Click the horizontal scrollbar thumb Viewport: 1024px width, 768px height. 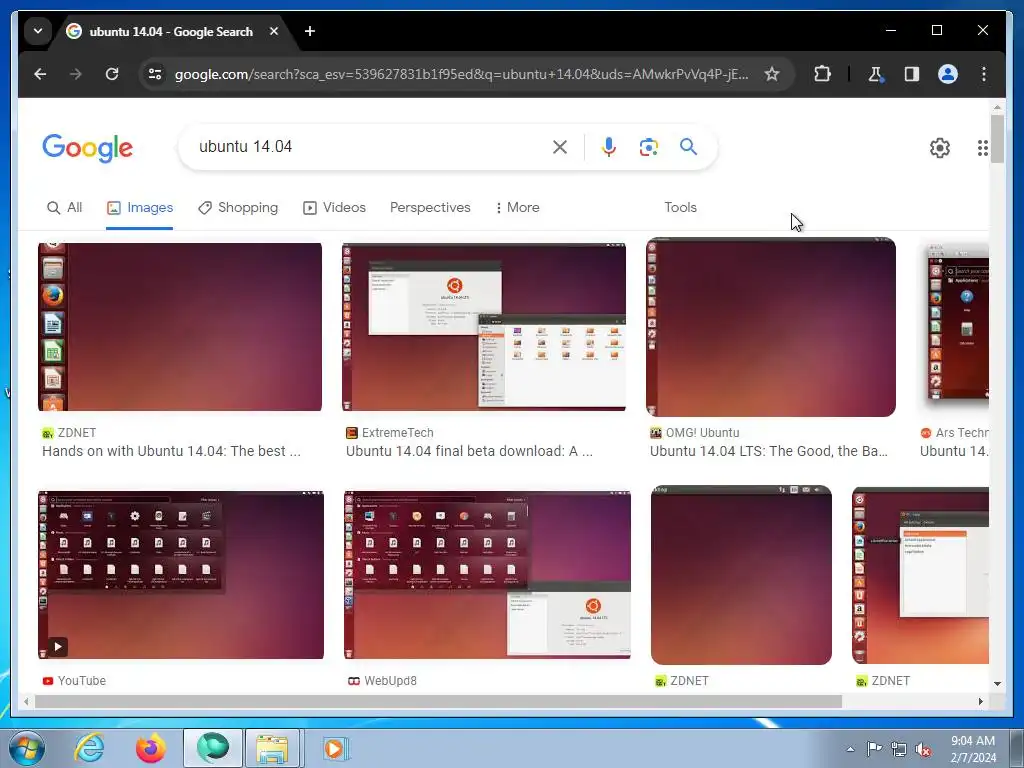(438, 701)
